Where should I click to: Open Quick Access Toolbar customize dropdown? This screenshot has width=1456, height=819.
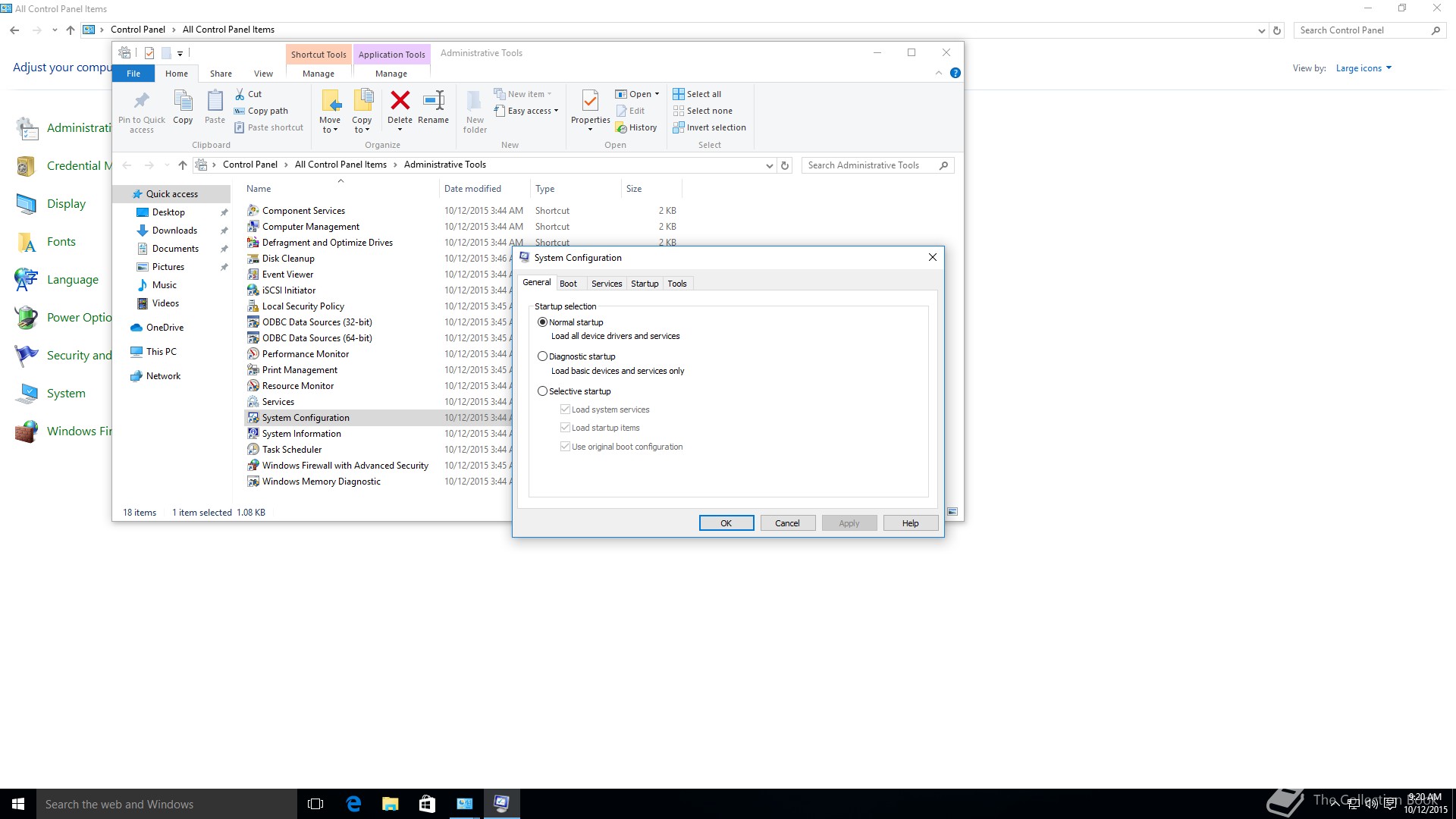[180, 53]
